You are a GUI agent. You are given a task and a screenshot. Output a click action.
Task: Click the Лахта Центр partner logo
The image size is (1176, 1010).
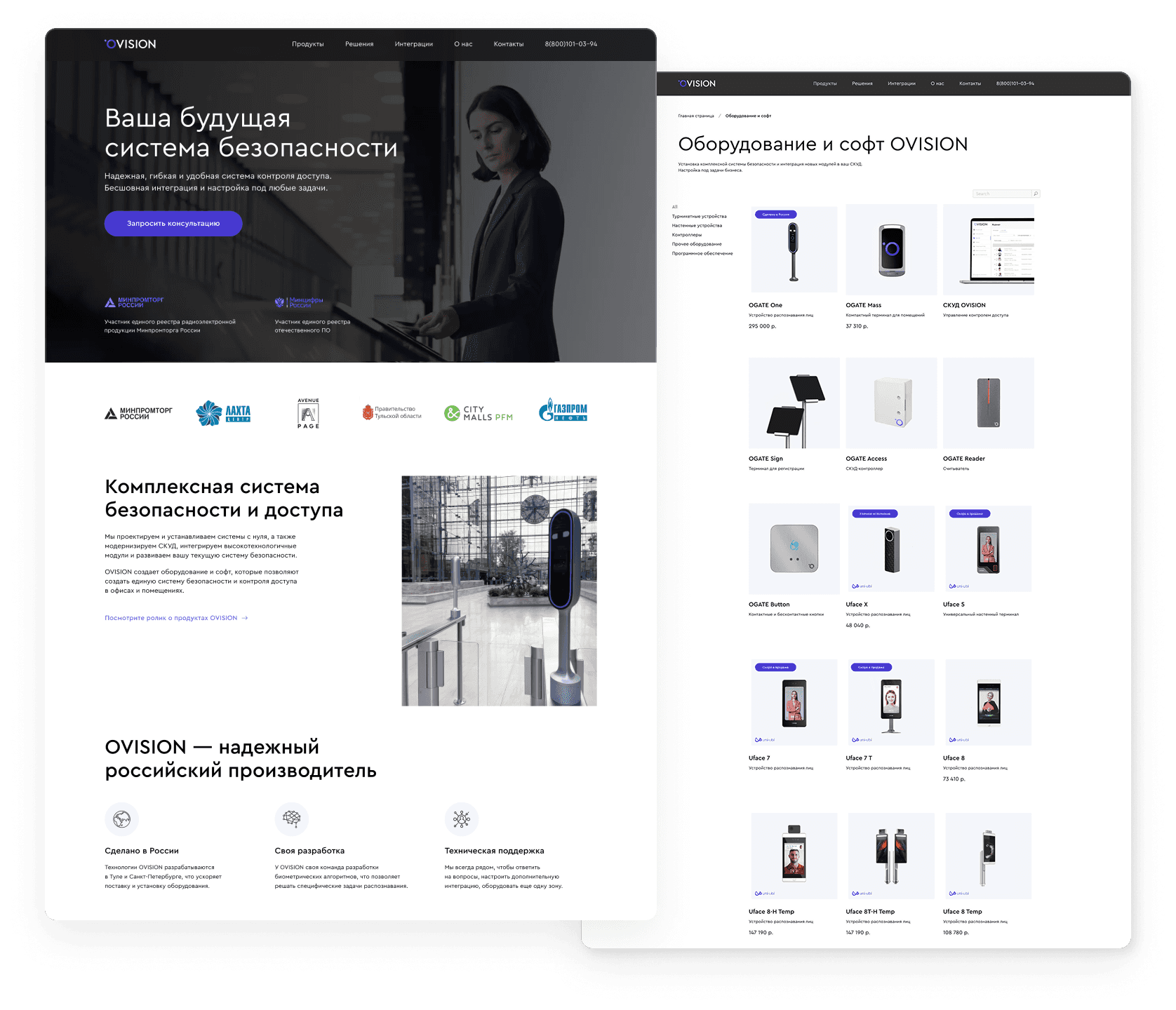(x=223, y=413)
